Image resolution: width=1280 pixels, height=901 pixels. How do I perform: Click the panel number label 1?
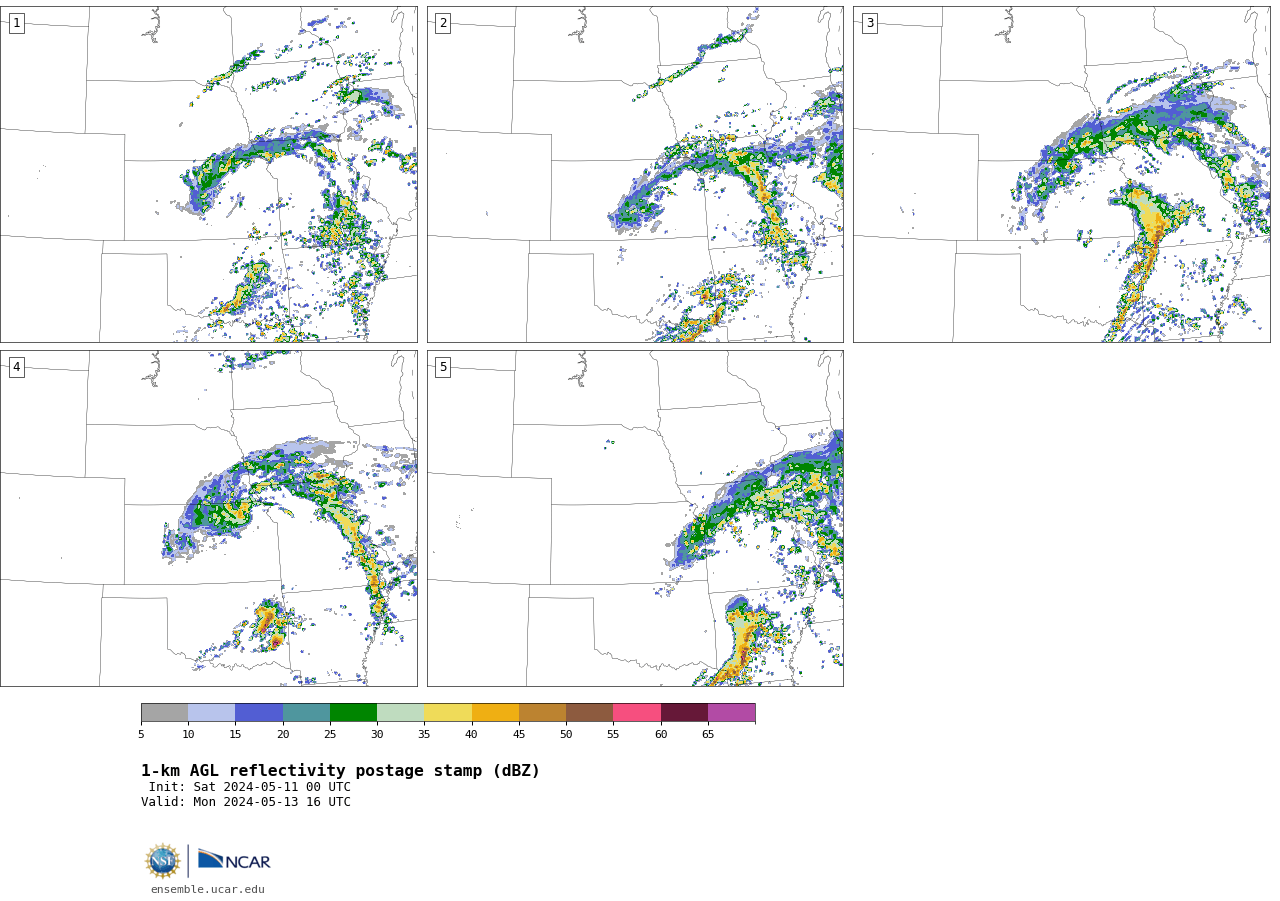point(16,23)
